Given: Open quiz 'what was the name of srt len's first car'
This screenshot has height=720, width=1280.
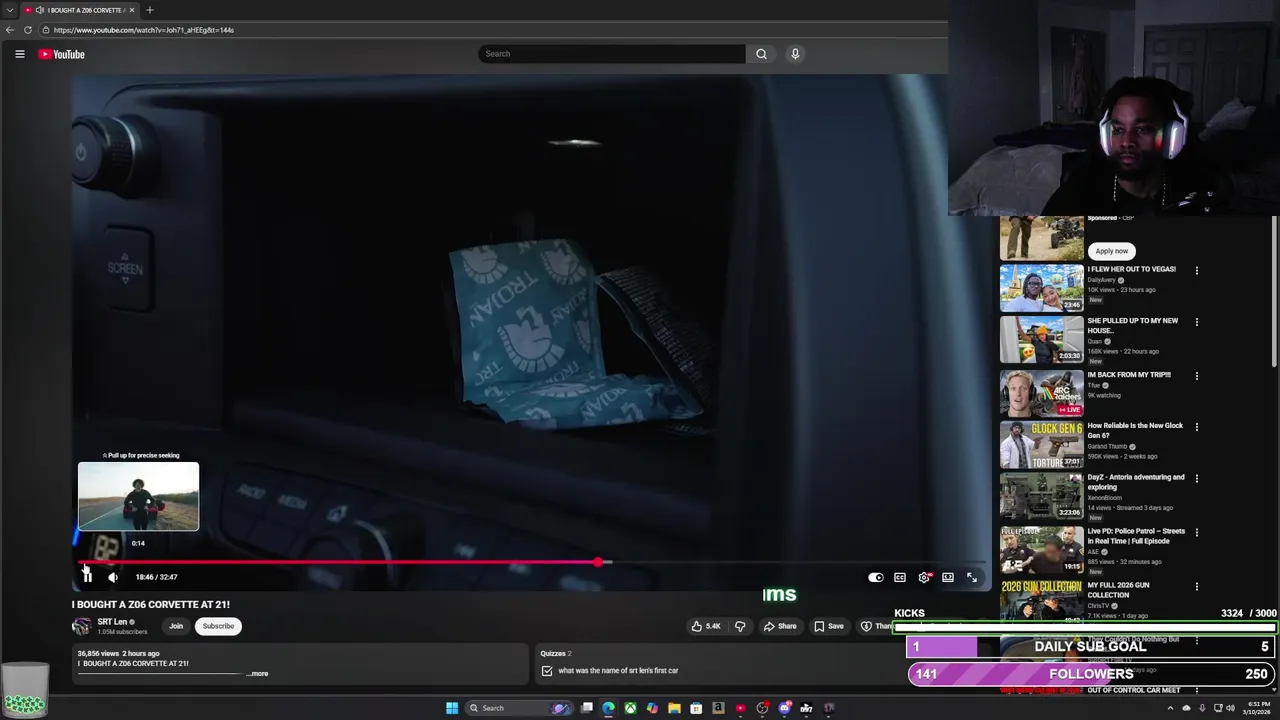Looking at the screenshot, I should 618,671.
